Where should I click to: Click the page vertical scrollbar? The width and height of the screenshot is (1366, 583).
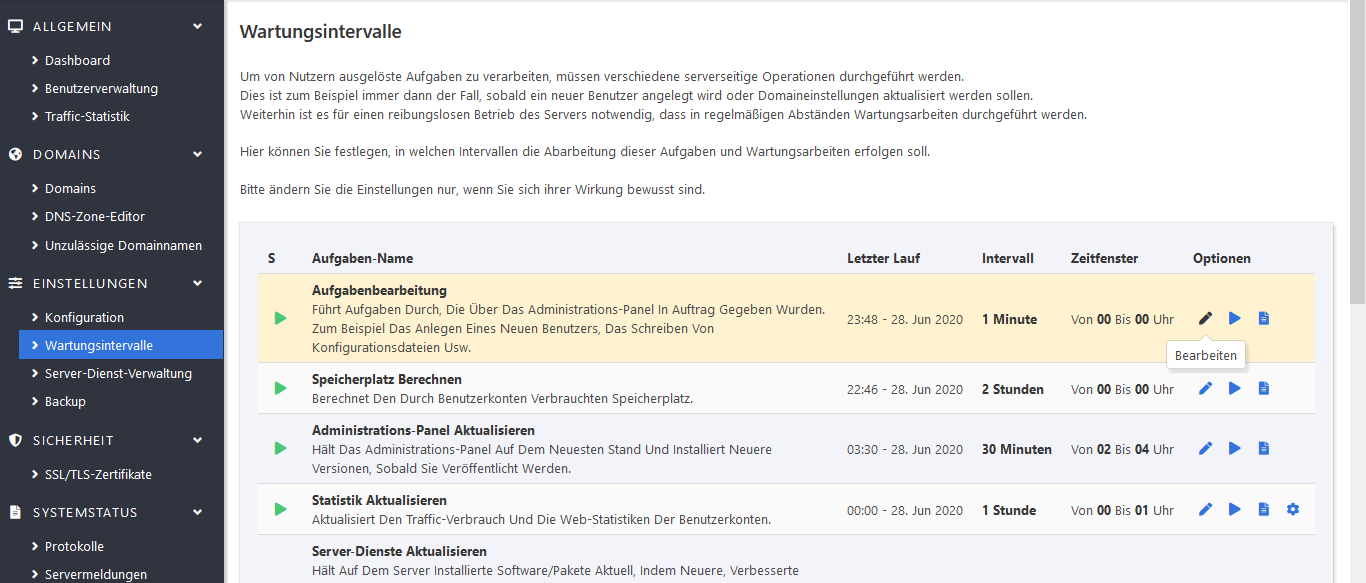point(1357,150)
